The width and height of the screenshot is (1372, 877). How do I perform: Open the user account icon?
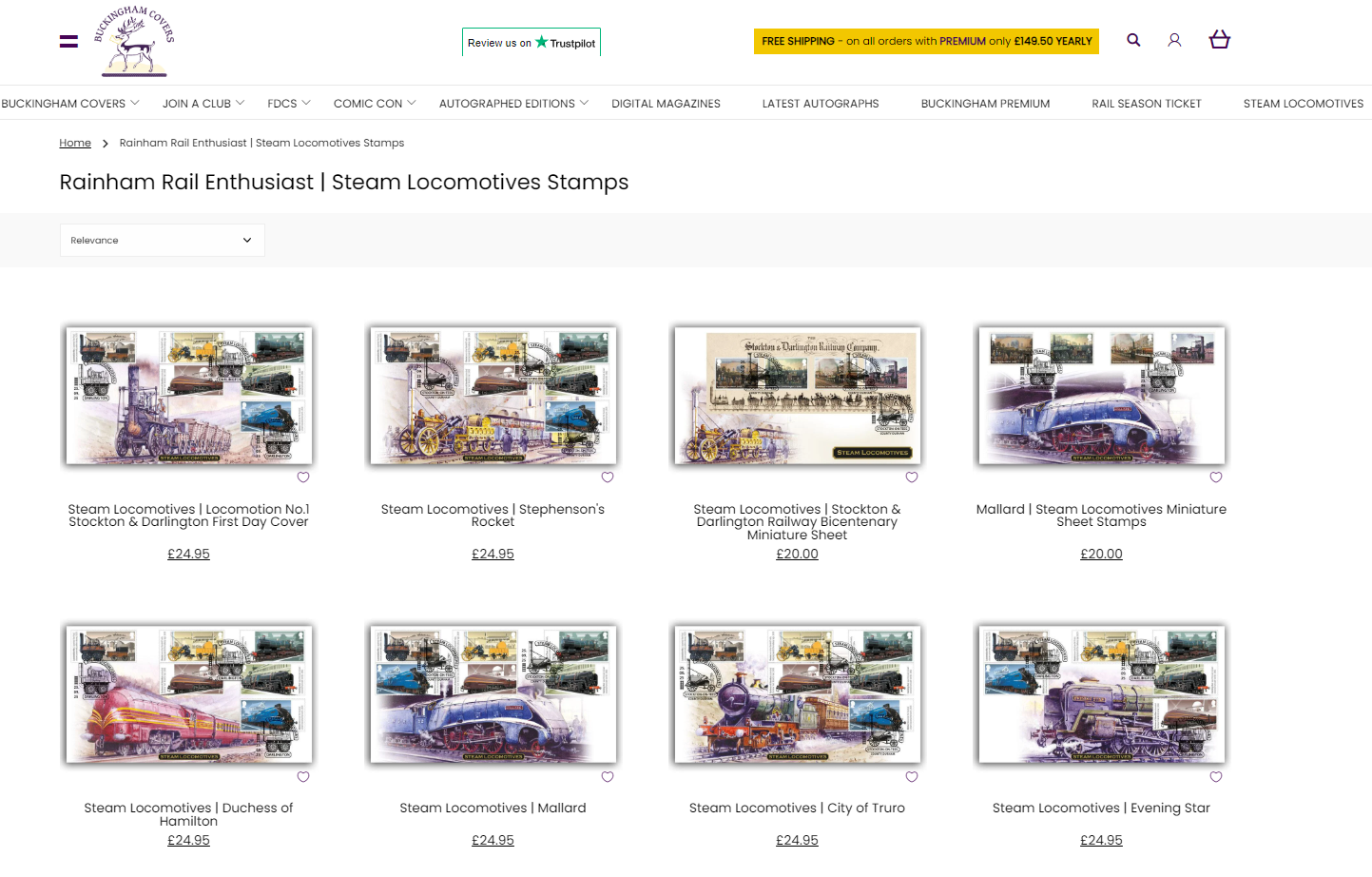(1174, 40)
